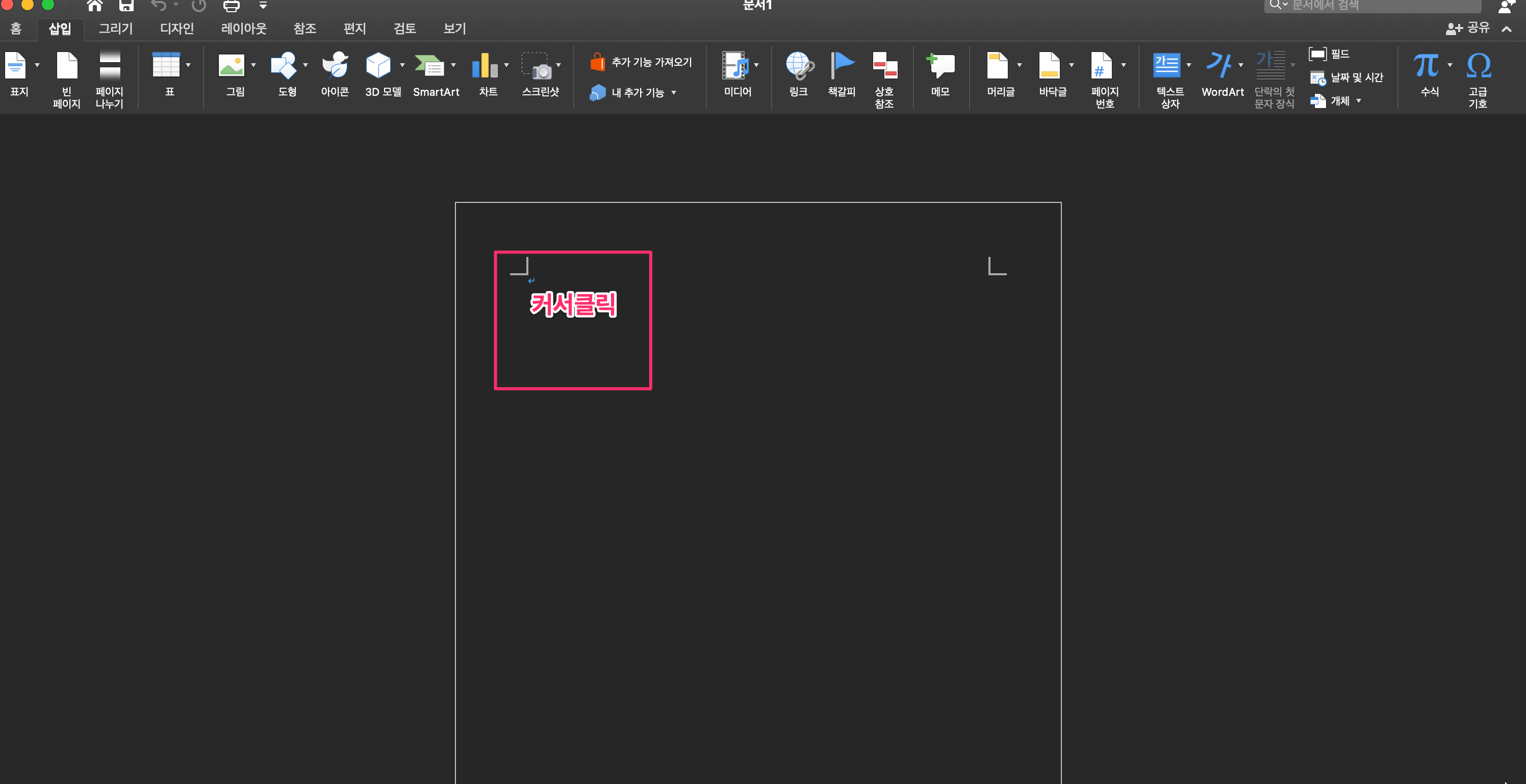This screenshot has height=784, width=1526.
Task: Open the 도형 shapes dropdown arrow
Action: pyautogui.click(x=306, y=65)
